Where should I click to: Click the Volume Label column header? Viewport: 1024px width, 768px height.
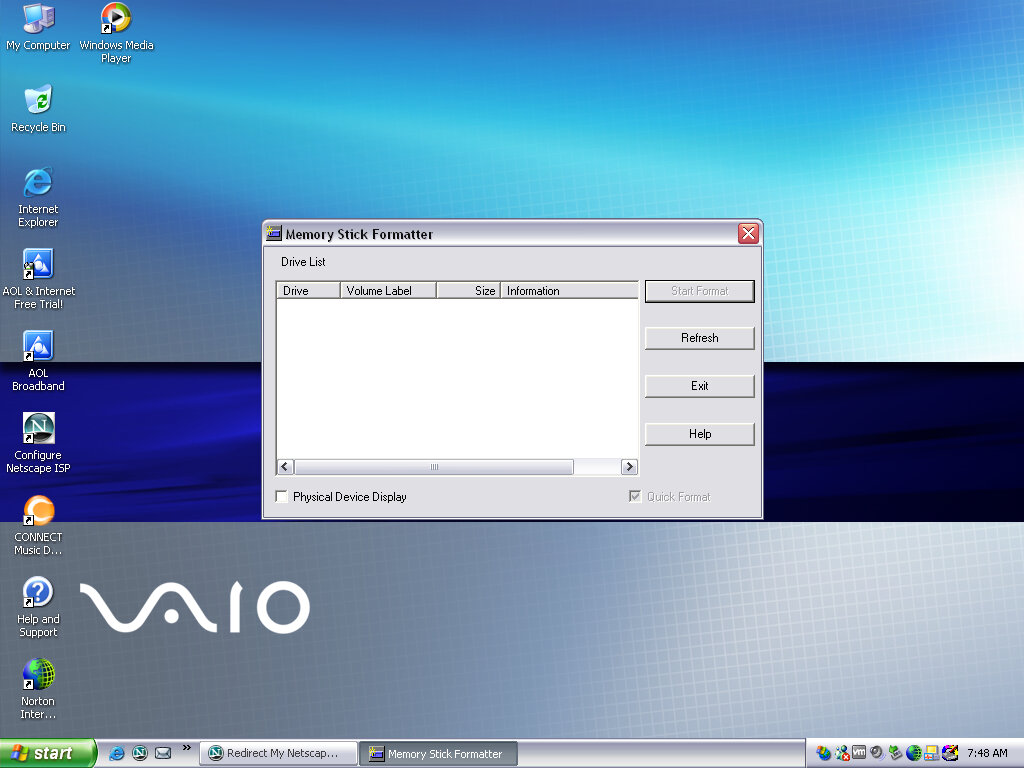388,291
